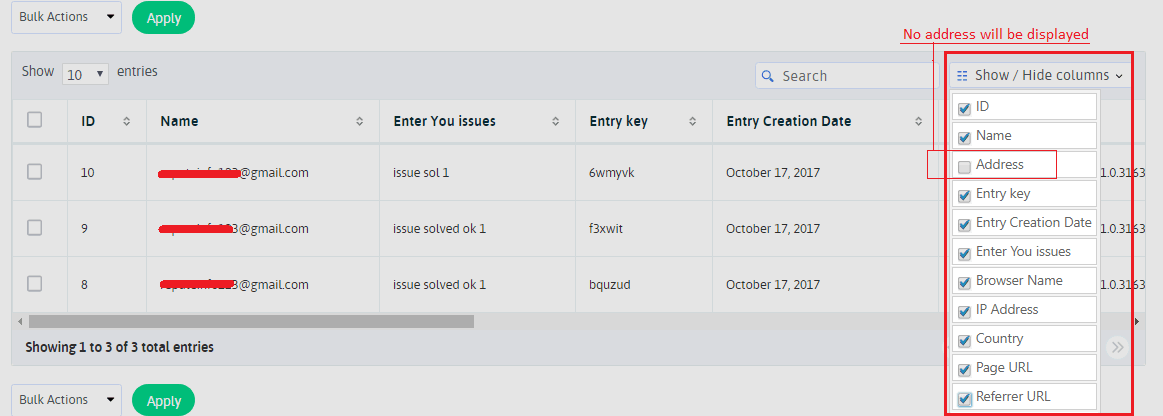Screen dimensions: 1163x416
Task: Toggle the Country column option
Action: tap(964, 340)
